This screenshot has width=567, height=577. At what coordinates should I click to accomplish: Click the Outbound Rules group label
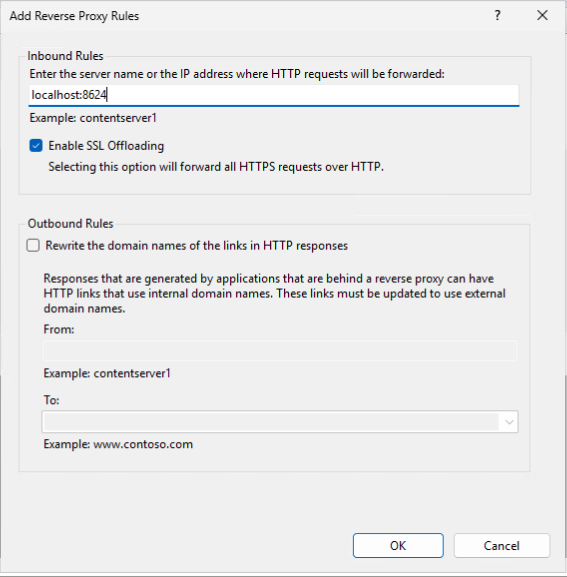[70, 224]
